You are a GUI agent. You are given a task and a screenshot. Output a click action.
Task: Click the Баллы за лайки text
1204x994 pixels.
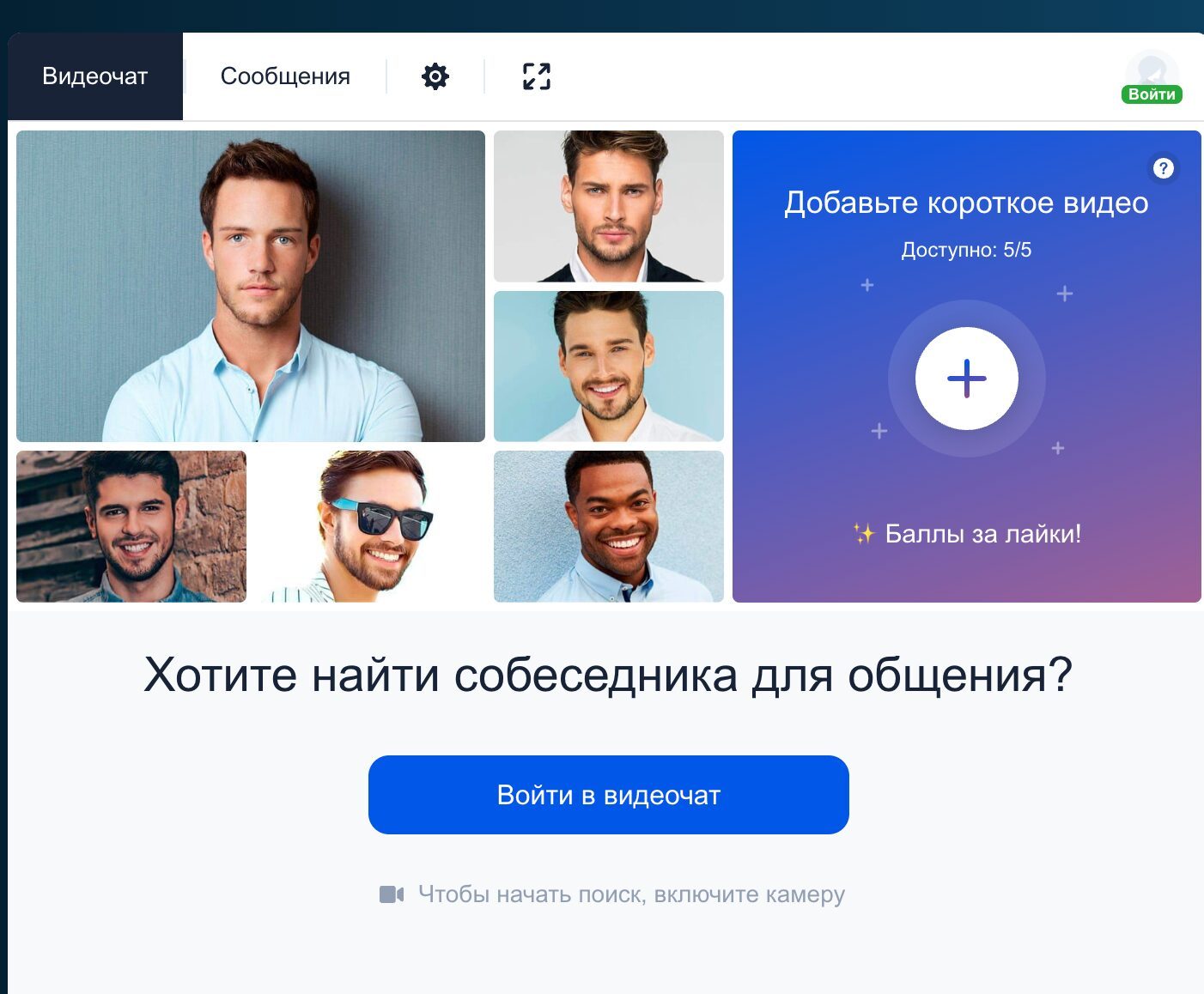983,534
